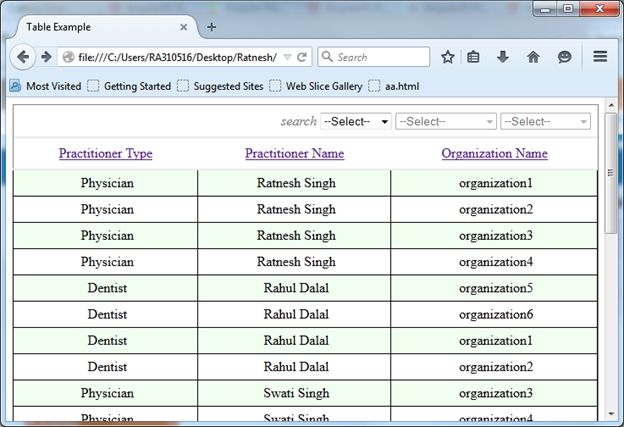Go back with the browser back arrow
Image resolution: width=624 pixels, height=427 pixels.
point(23,57)
